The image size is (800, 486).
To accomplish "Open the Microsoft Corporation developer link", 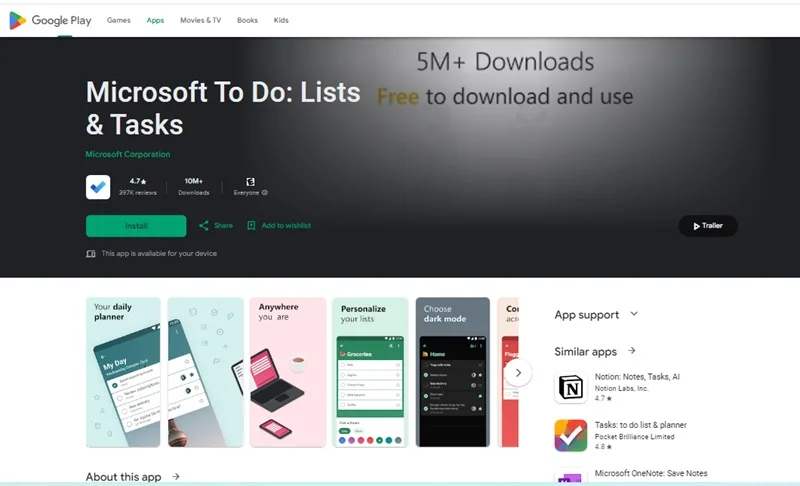I will click(x=128, y=154).
